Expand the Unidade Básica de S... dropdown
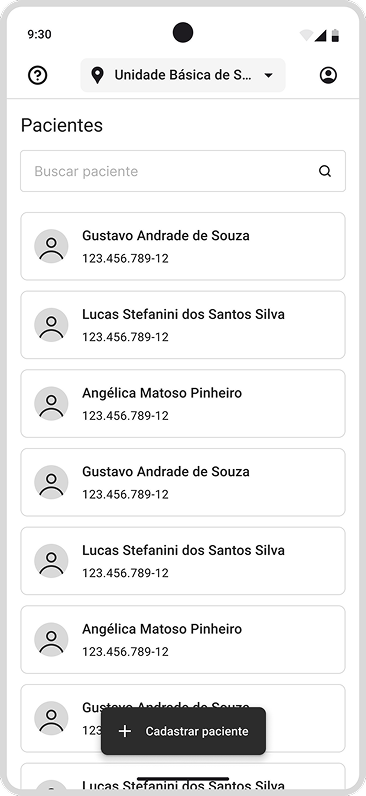This screenshot has width=366, height=796. click(x=183, y=76)
